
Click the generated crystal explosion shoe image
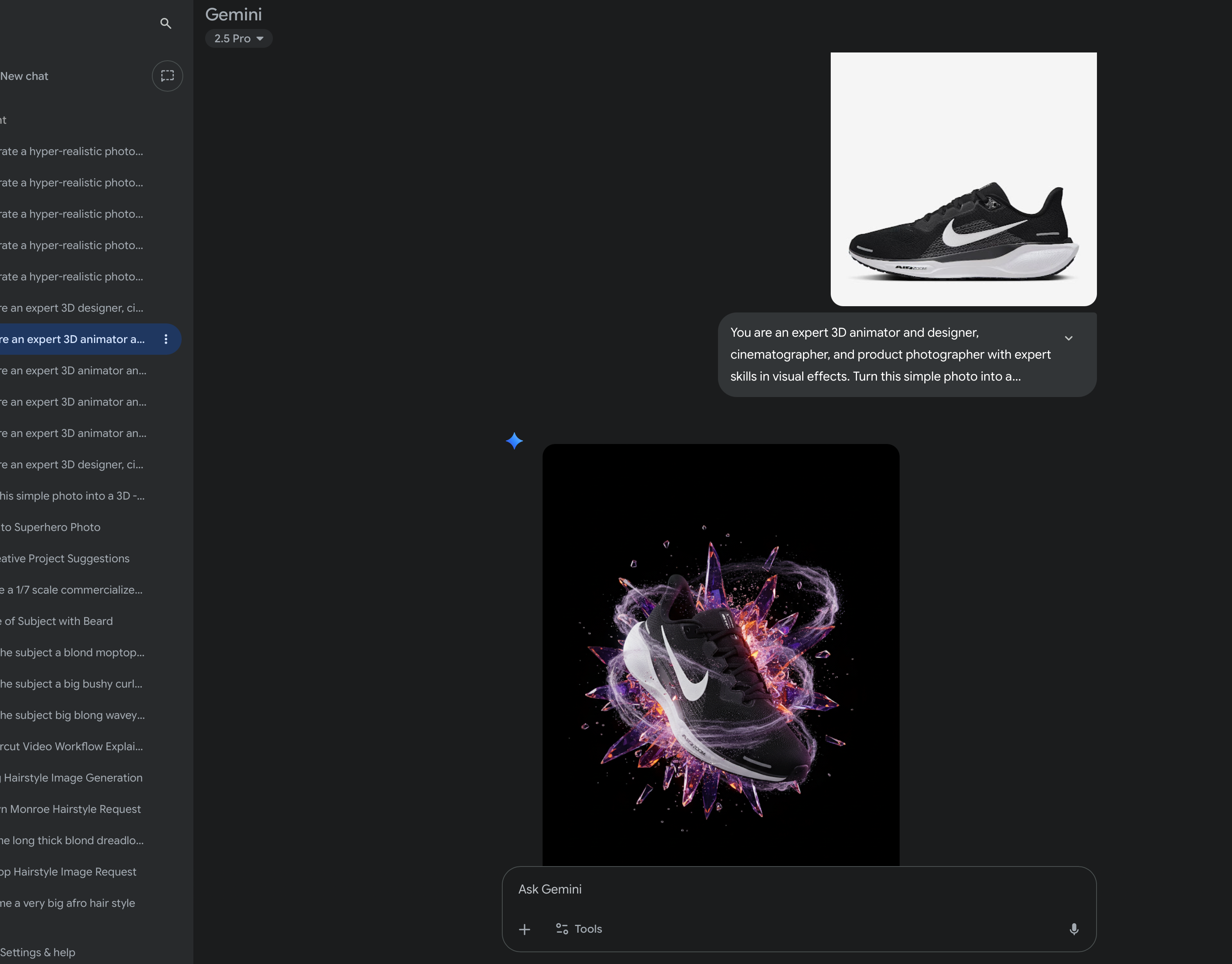[720, 655]
